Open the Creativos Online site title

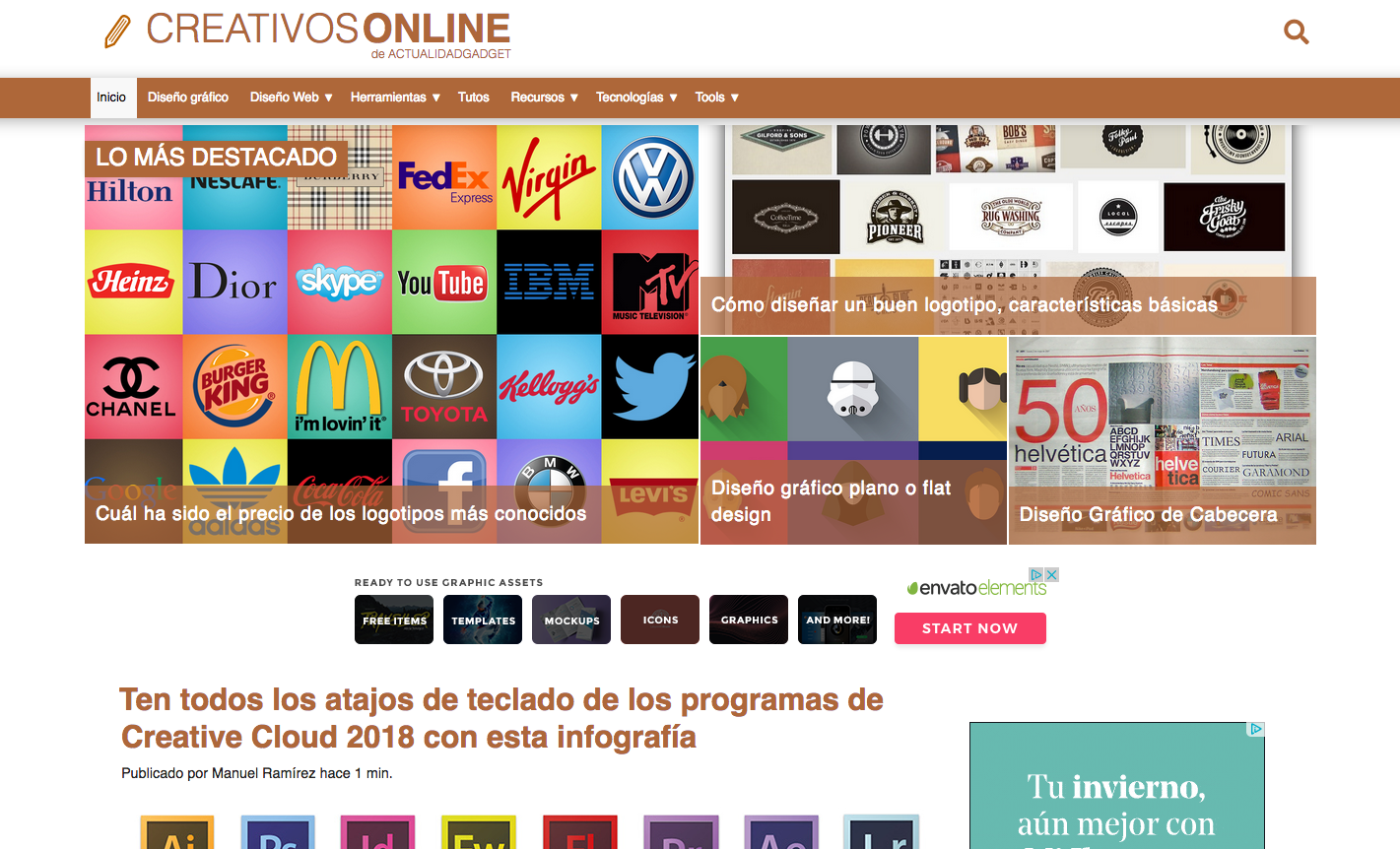[x=328, y=30]
